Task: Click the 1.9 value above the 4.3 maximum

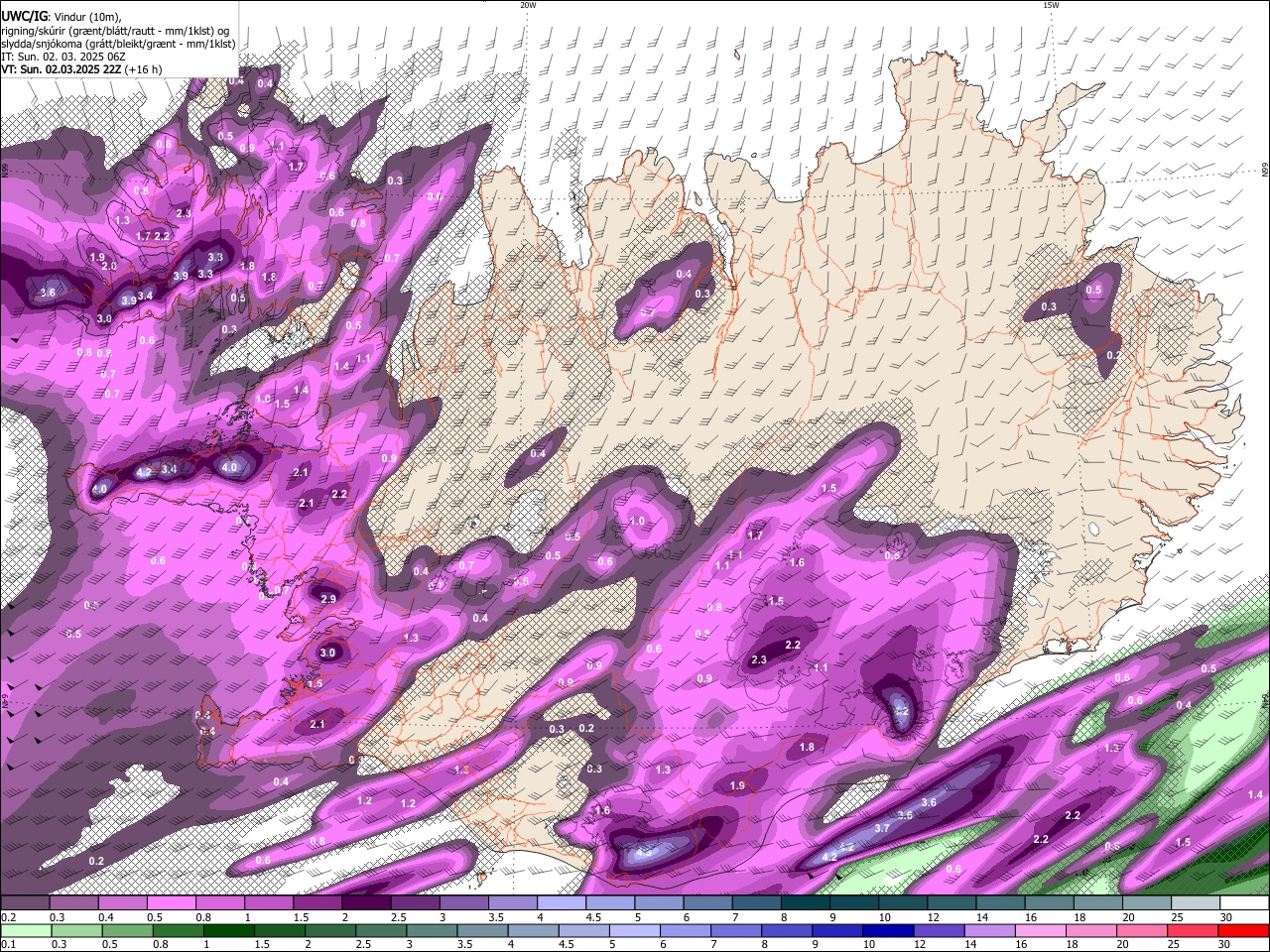Action: [x=737, y=785]
